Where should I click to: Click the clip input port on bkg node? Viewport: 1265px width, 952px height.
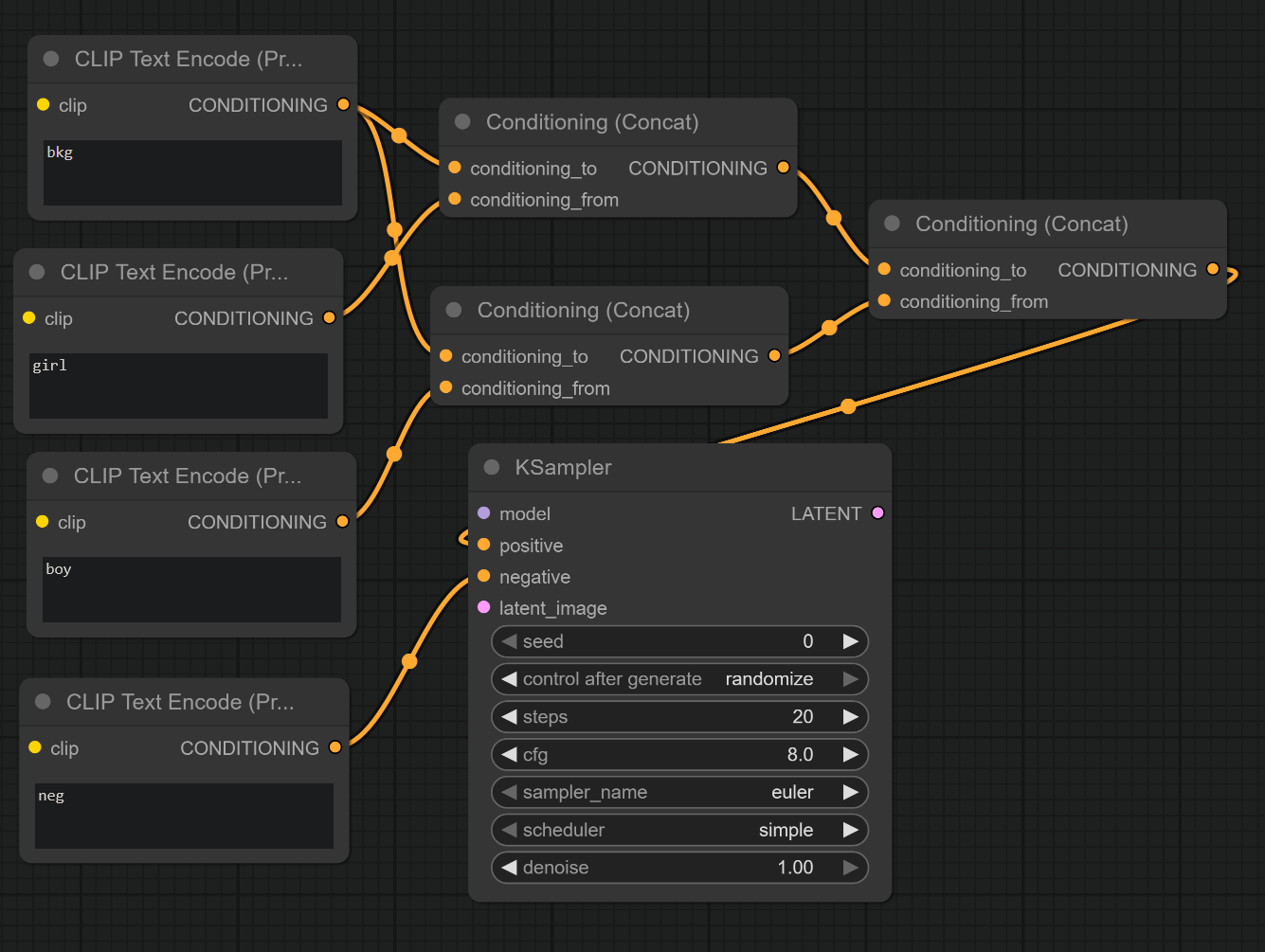(43, 104)
